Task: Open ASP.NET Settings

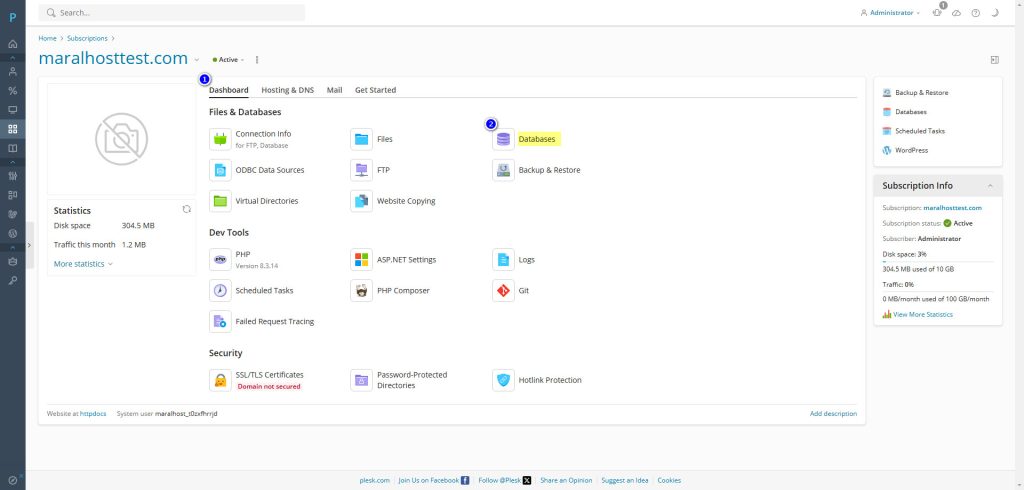Action: [x=406, y=259]
